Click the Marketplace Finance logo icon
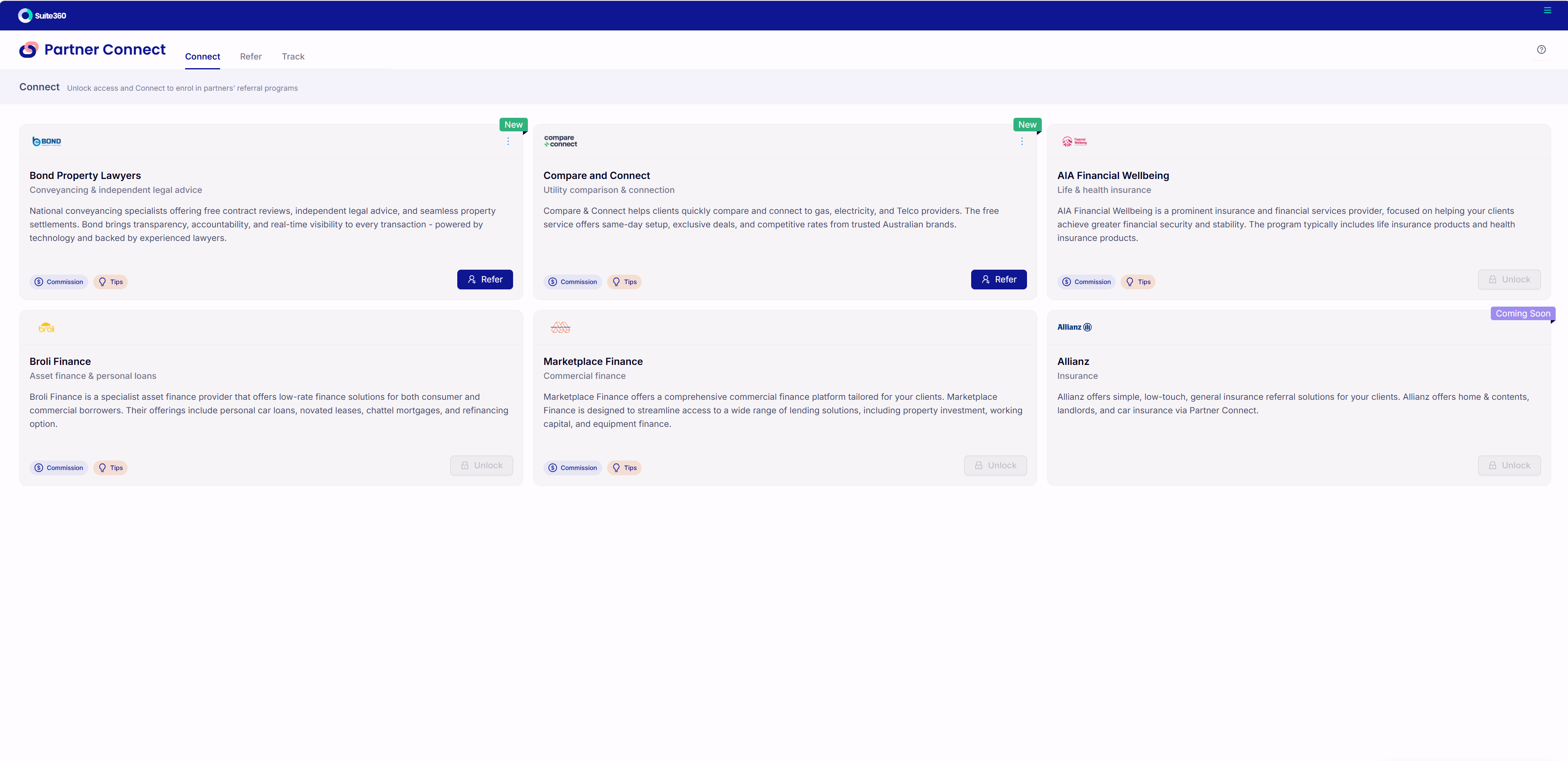The height and width of the screenshot is (761, 1568). 560,328
